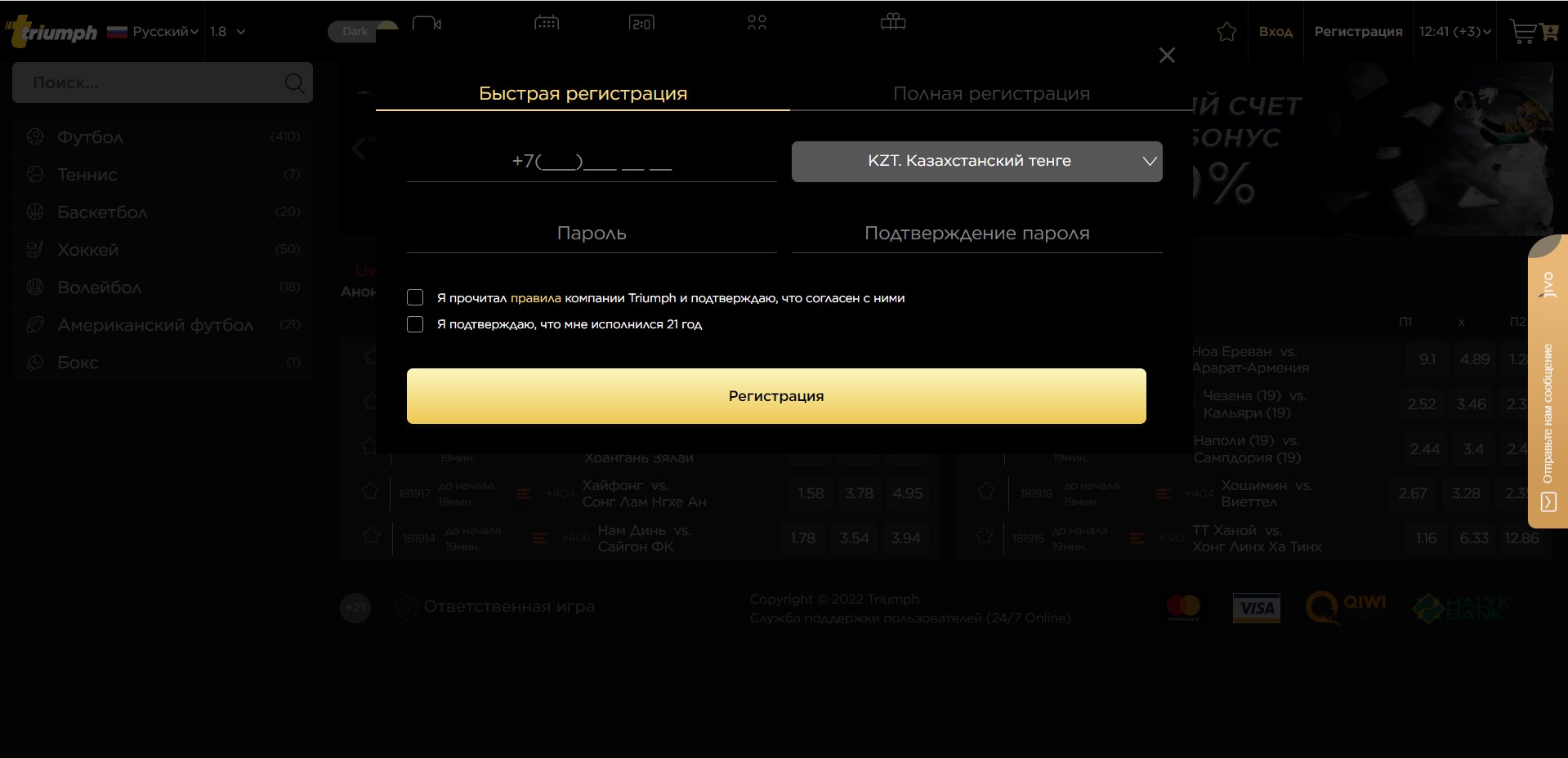Click the yellow Регистрация submit button
The image size is (1568, 758).
tap(776, 396)
